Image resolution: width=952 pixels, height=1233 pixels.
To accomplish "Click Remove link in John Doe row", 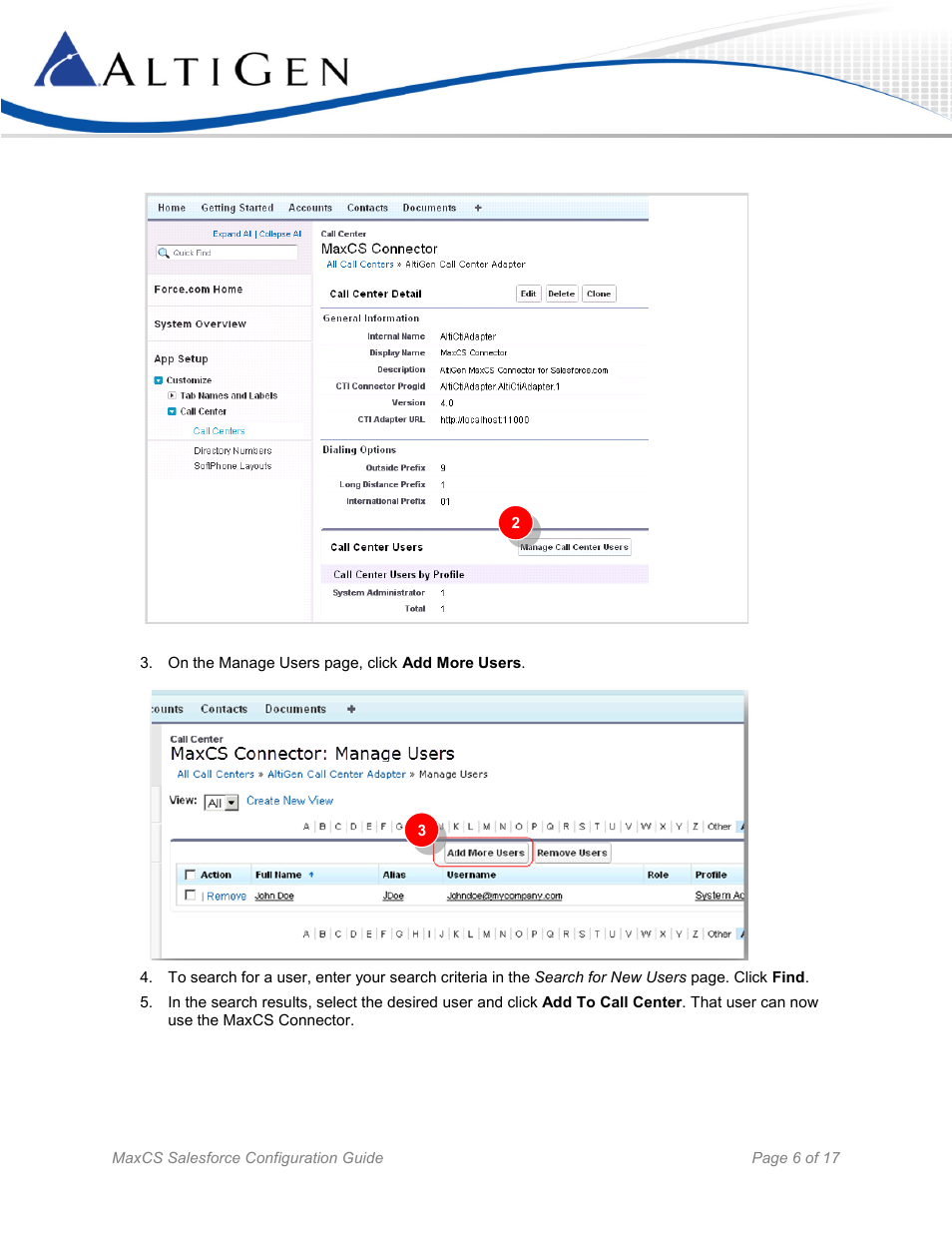I will pos(227,897).
